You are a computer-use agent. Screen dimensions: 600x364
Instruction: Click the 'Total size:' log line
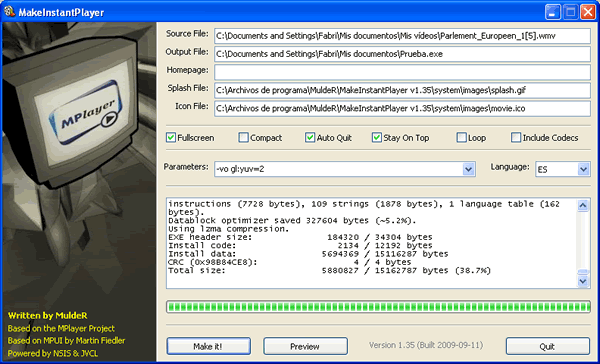tap(329, 271)
